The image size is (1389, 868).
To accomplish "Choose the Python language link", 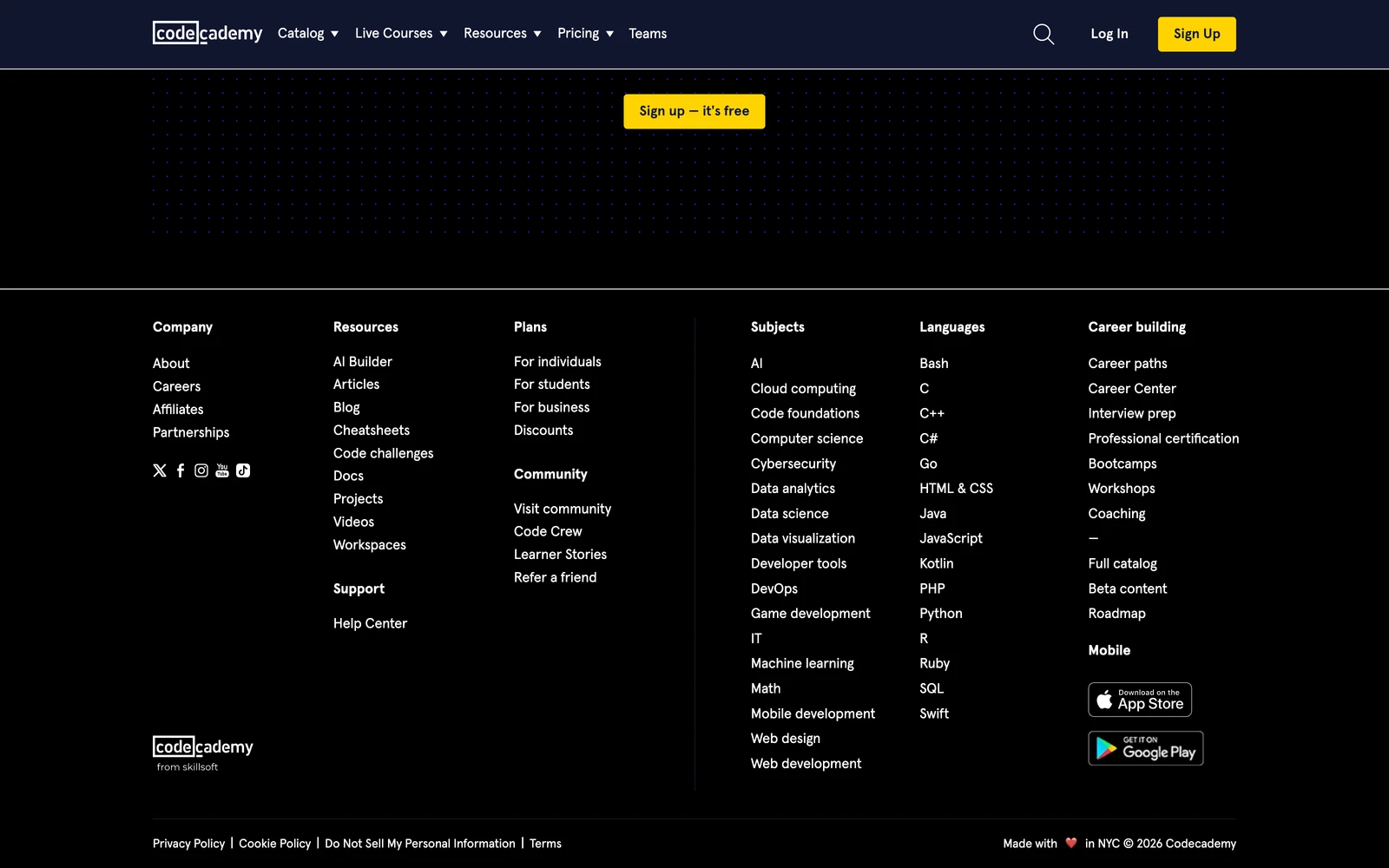I will pos(941,614).
